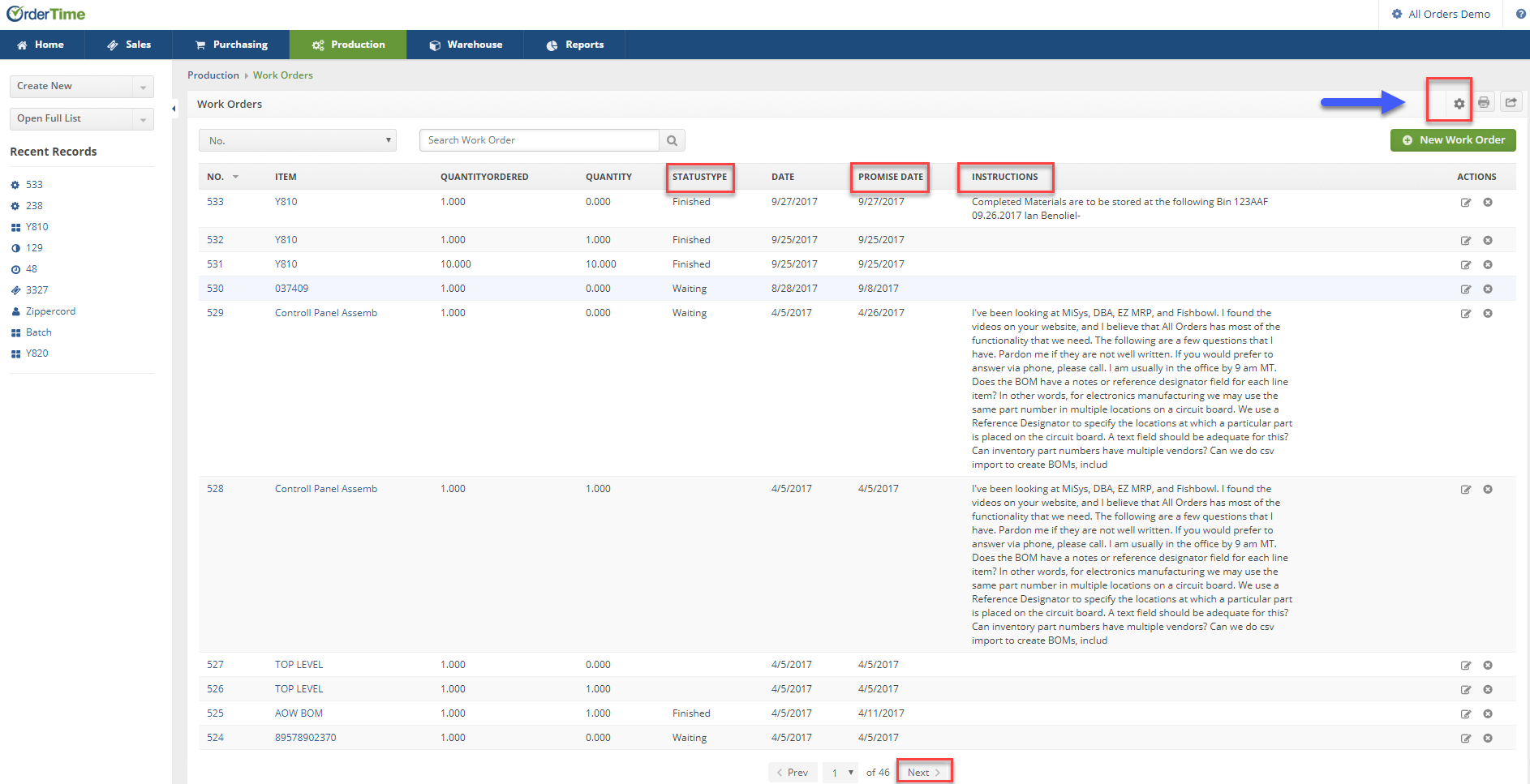Edit work order 525
Screen dimensions: 1530x784
click(x=1466, y=714)
